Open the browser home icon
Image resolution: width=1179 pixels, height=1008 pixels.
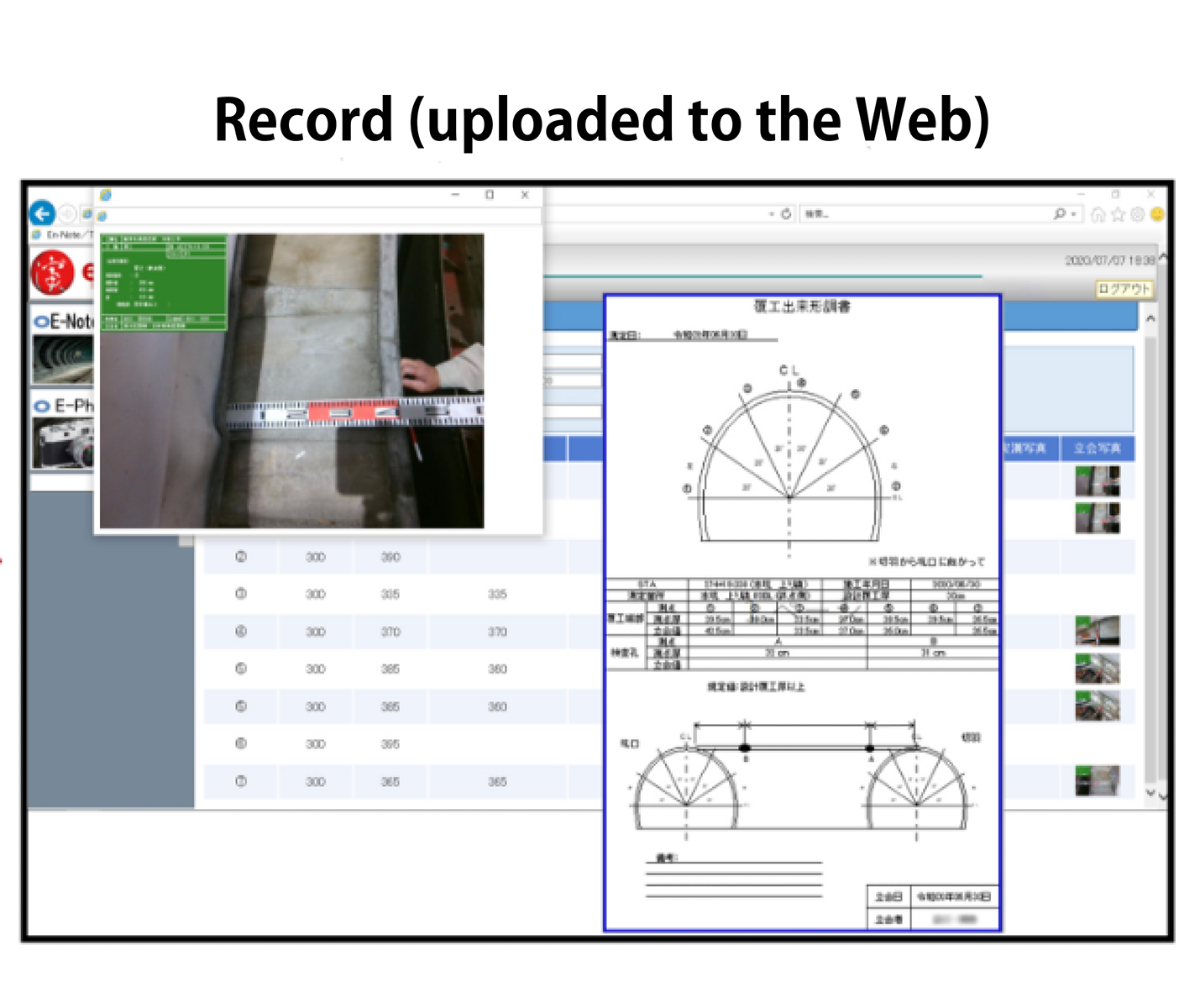pyautogui.click(x=1098, y=215)
